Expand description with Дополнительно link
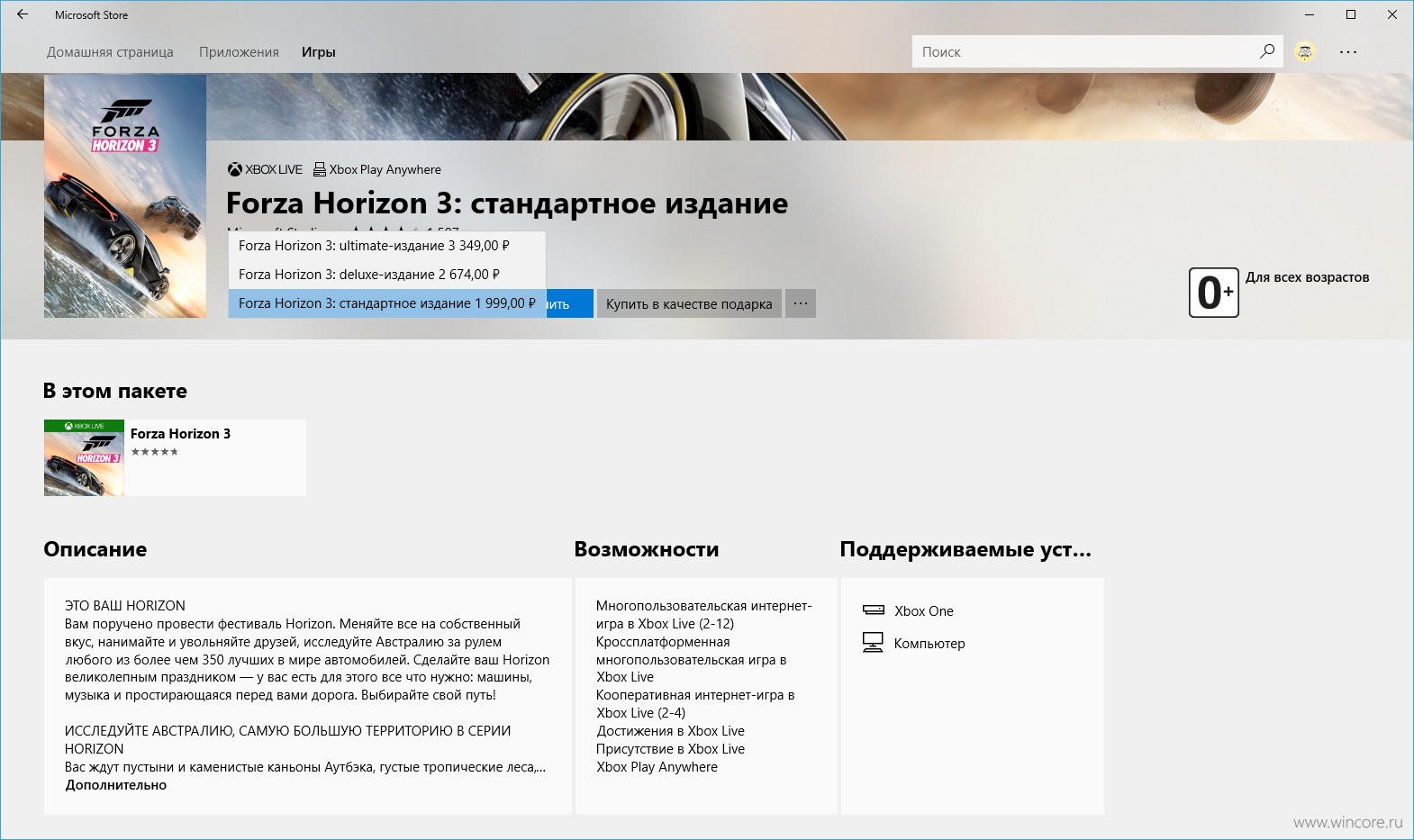 point(116,785)
